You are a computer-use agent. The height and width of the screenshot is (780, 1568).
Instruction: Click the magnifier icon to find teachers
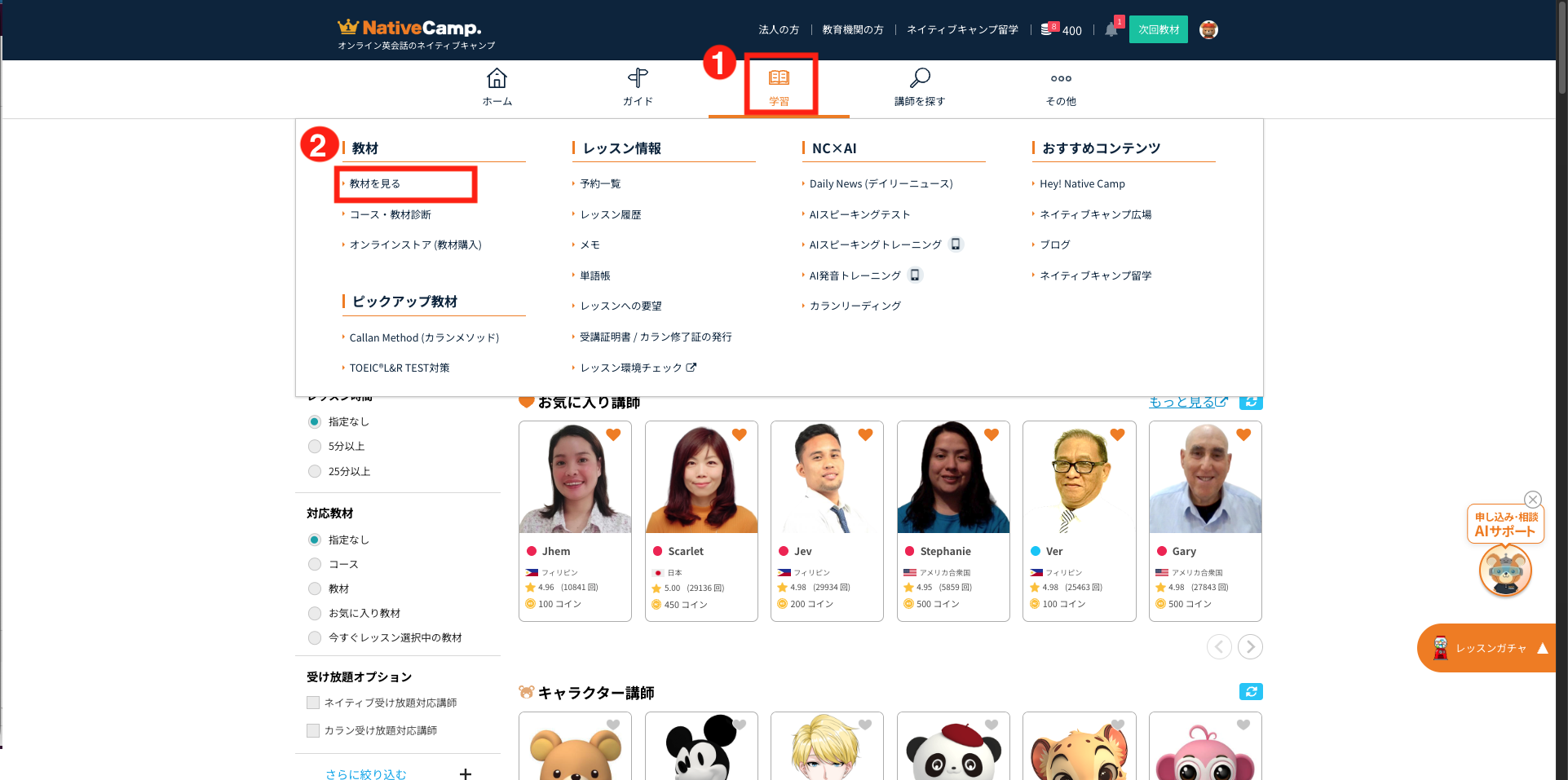click(920, 78)
